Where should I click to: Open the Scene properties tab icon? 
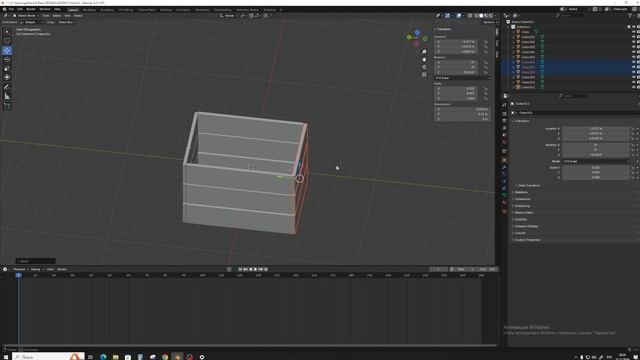point(504,135)
